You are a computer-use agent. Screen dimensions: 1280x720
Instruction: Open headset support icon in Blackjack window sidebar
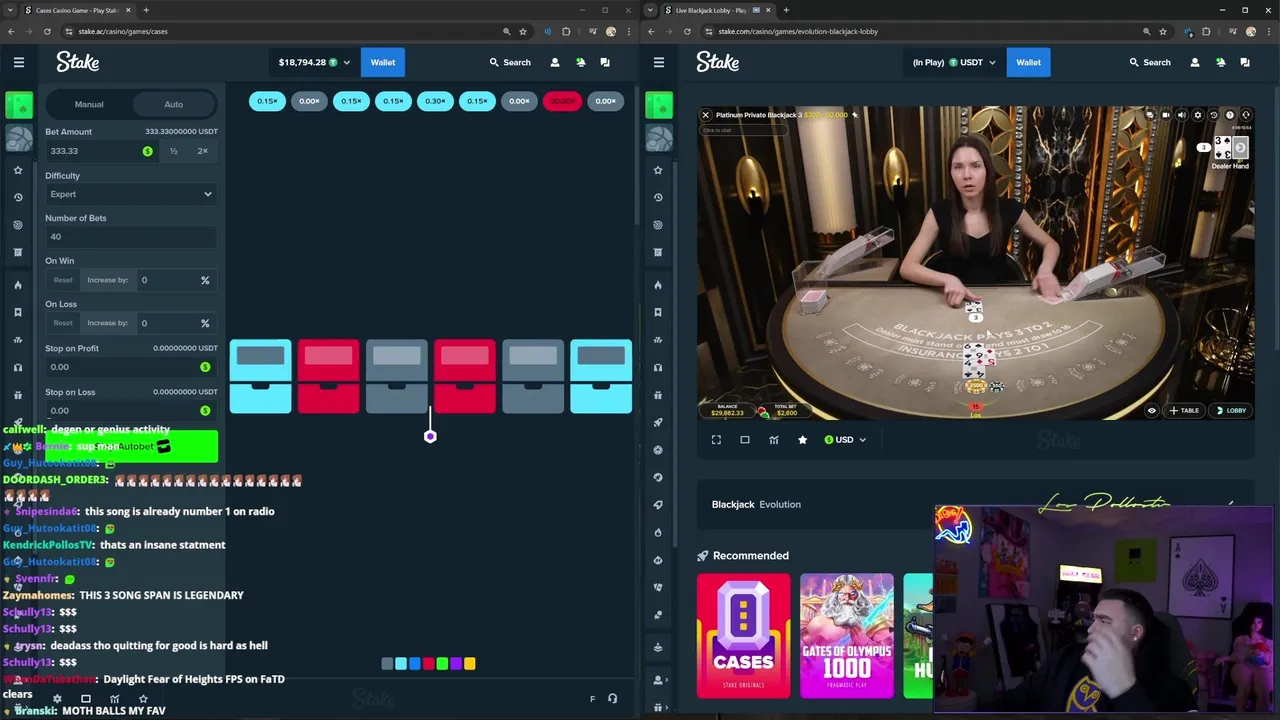click(x=658, y=367)
